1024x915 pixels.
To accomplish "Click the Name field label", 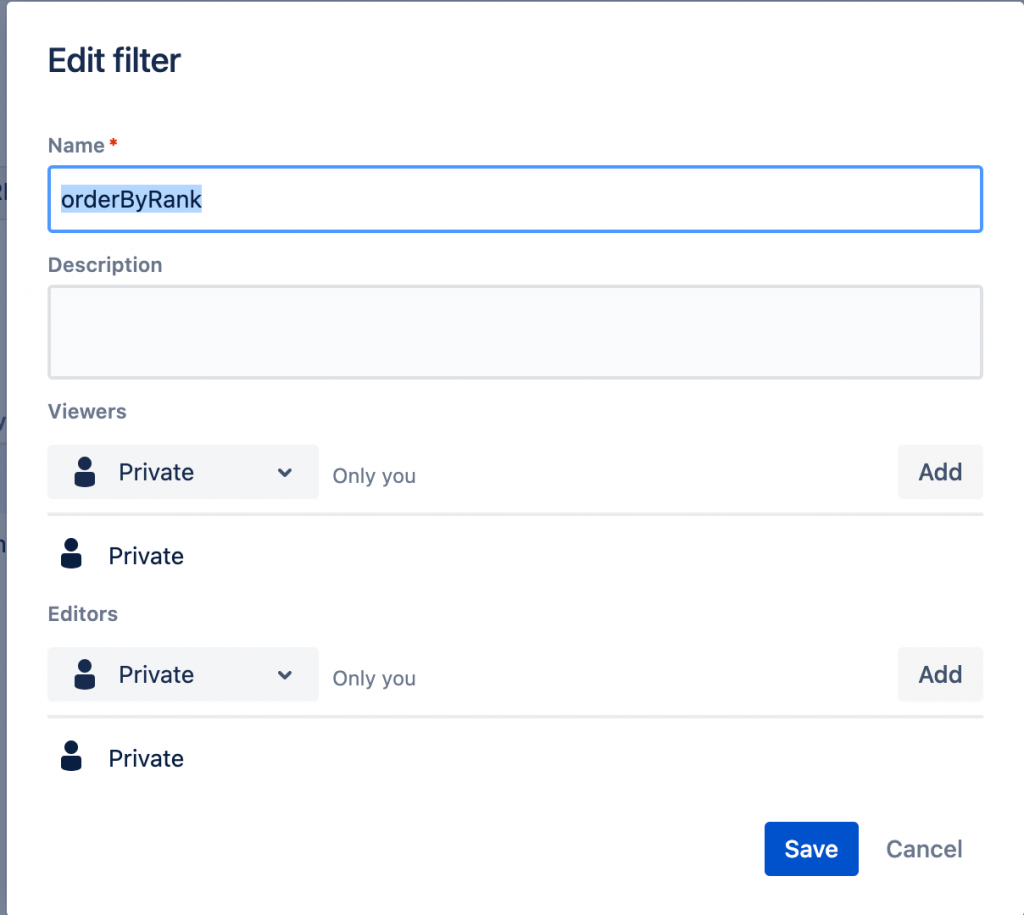I will 77,146.
